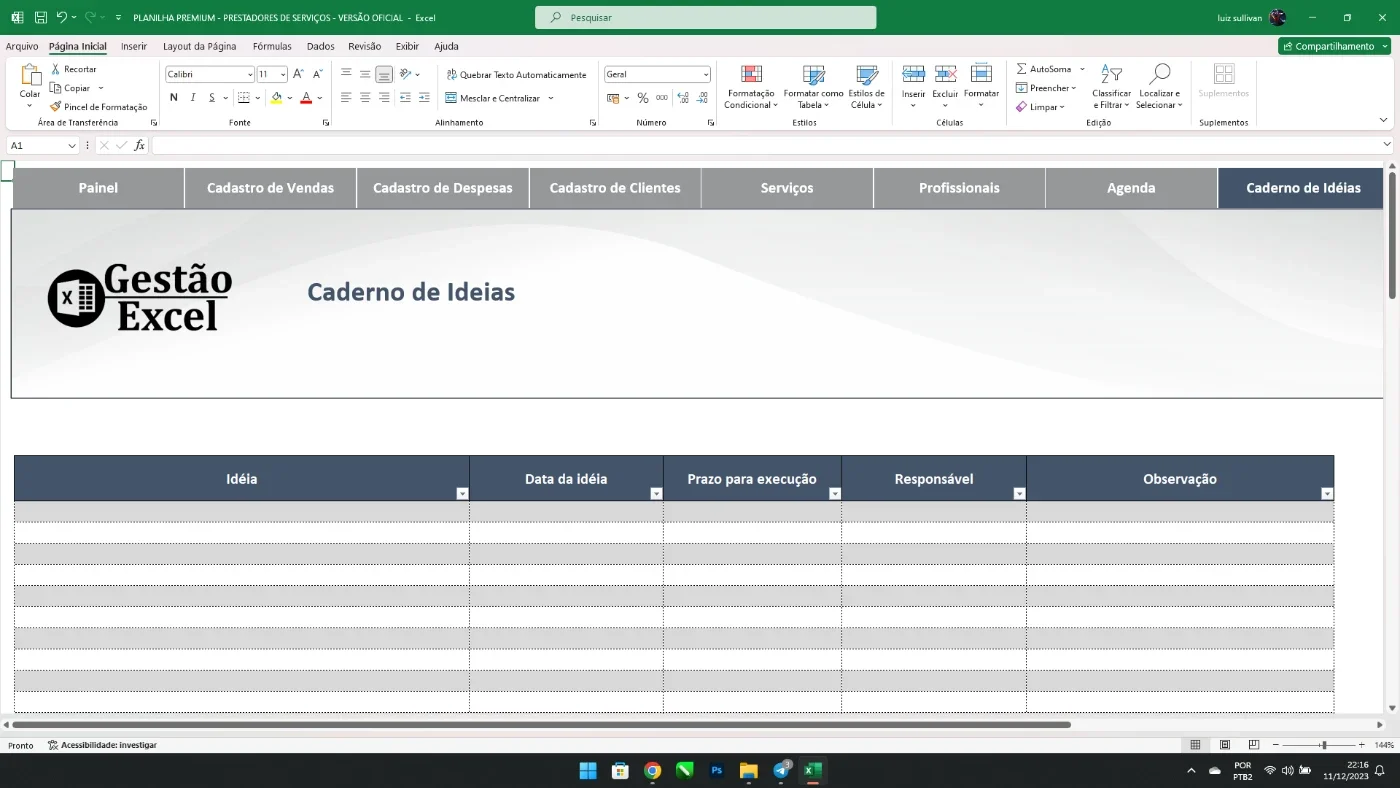The height and width of the screenshot is (788, 1400).
Task: Click the cell borders icon
Action: (243, 98)
